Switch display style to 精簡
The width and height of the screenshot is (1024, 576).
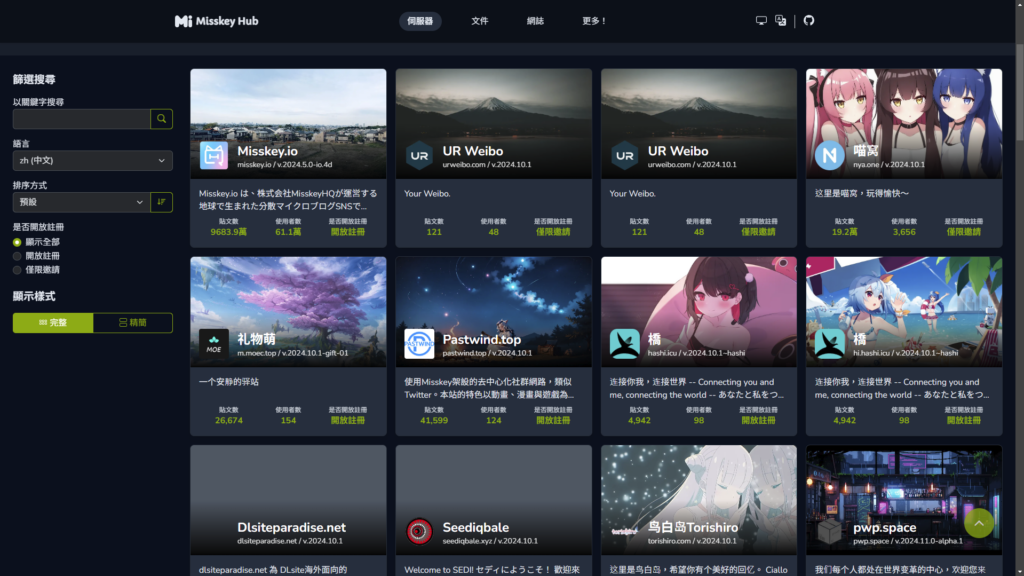click(x=133, y=323)
